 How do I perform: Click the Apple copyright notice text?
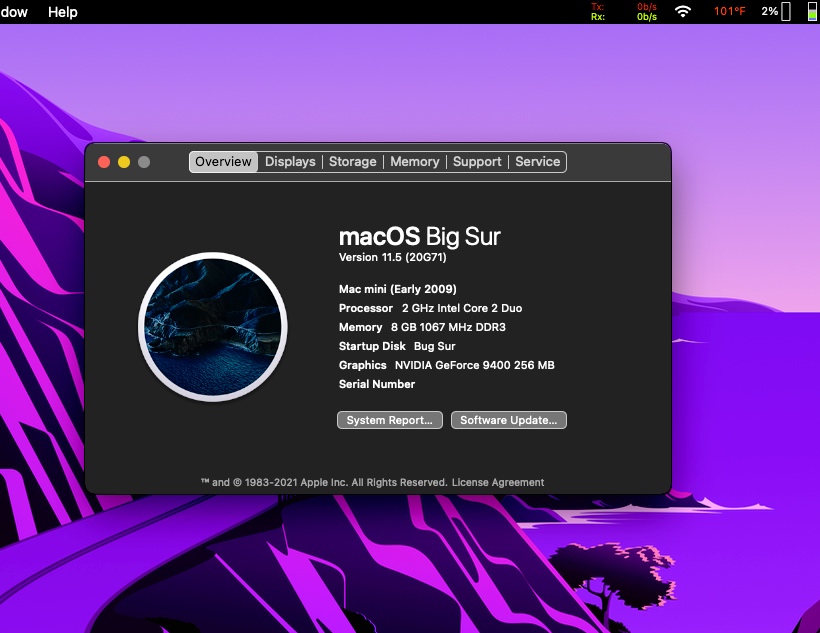[324, 482]
